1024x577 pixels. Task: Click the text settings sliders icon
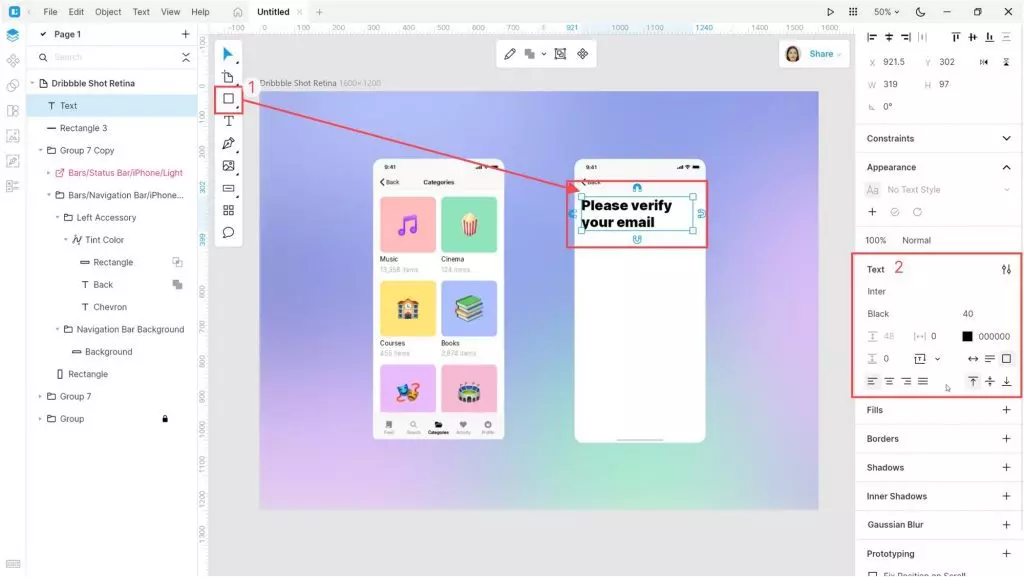point(1006,270)
